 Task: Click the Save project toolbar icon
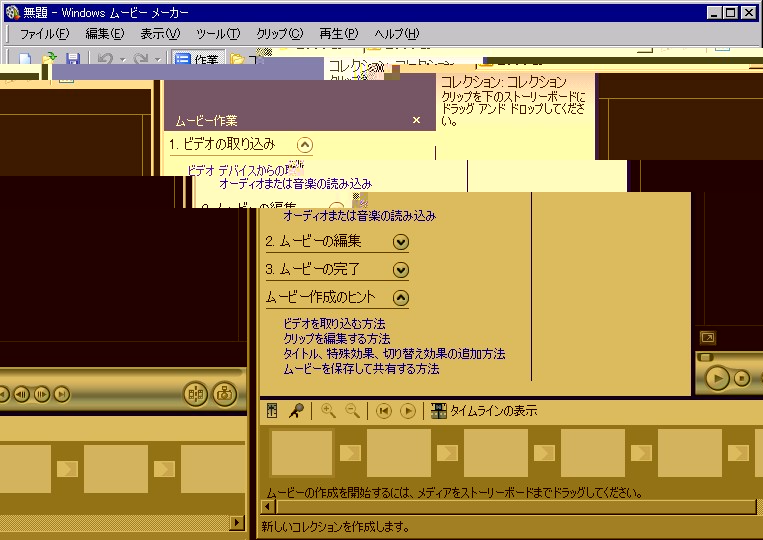pyautogui.click(x=72, y=60)
